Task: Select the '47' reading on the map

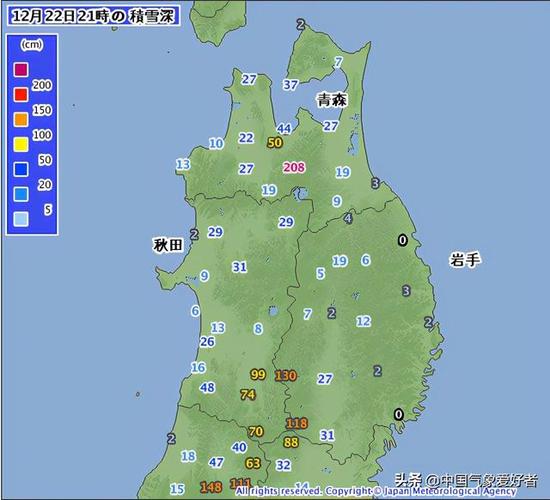Action: pos(216,462)
